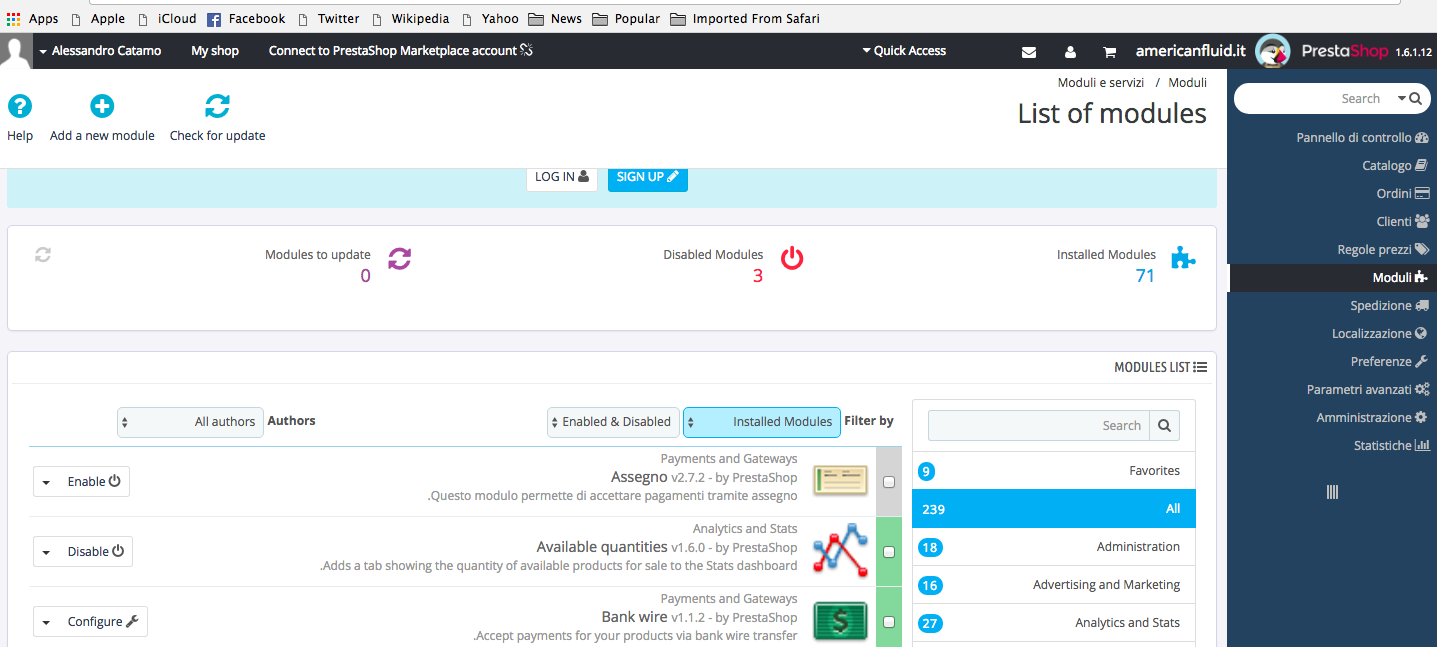
Task: Open the Installed Modules filter dropdown
Action: click(x=761, y=422)
